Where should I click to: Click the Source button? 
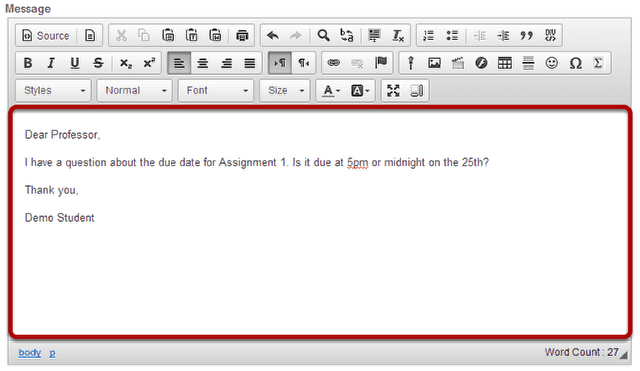pyautogui.click(x=46, y=36)
